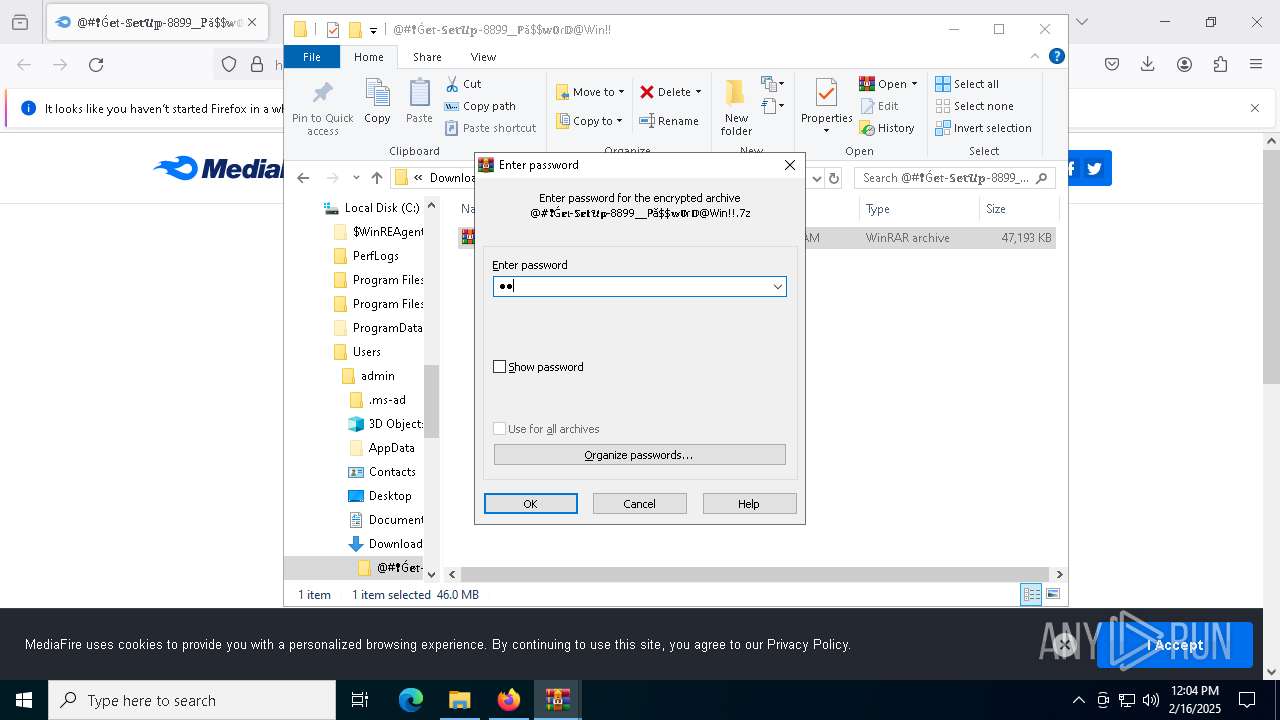Choose Paste shortcut in ribbon
Screen dimensions: 1280x720
coord(490,128)
